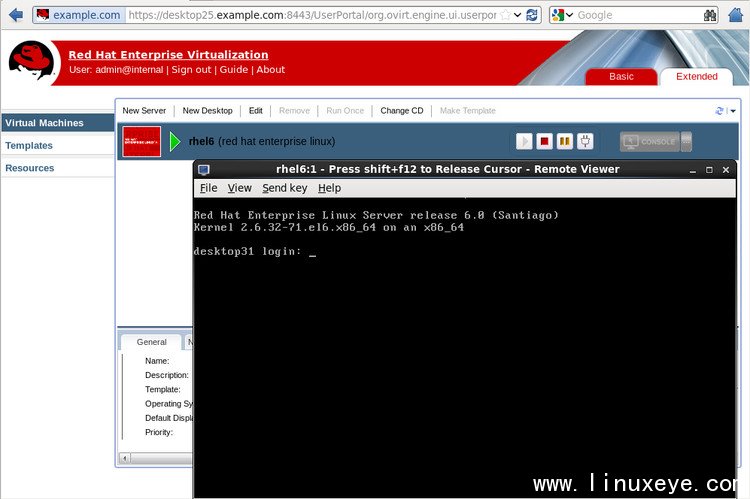Minimize the Remote Viewer window
This screenshot has width=750, height=499.
click(x=693, y=170)
